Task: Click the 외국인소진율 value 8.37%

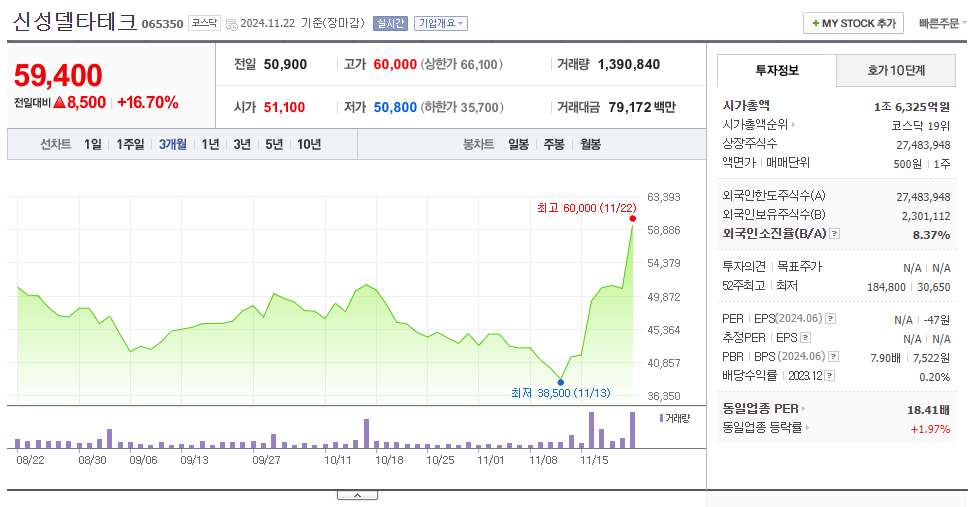Action: [x=931, y=235]
